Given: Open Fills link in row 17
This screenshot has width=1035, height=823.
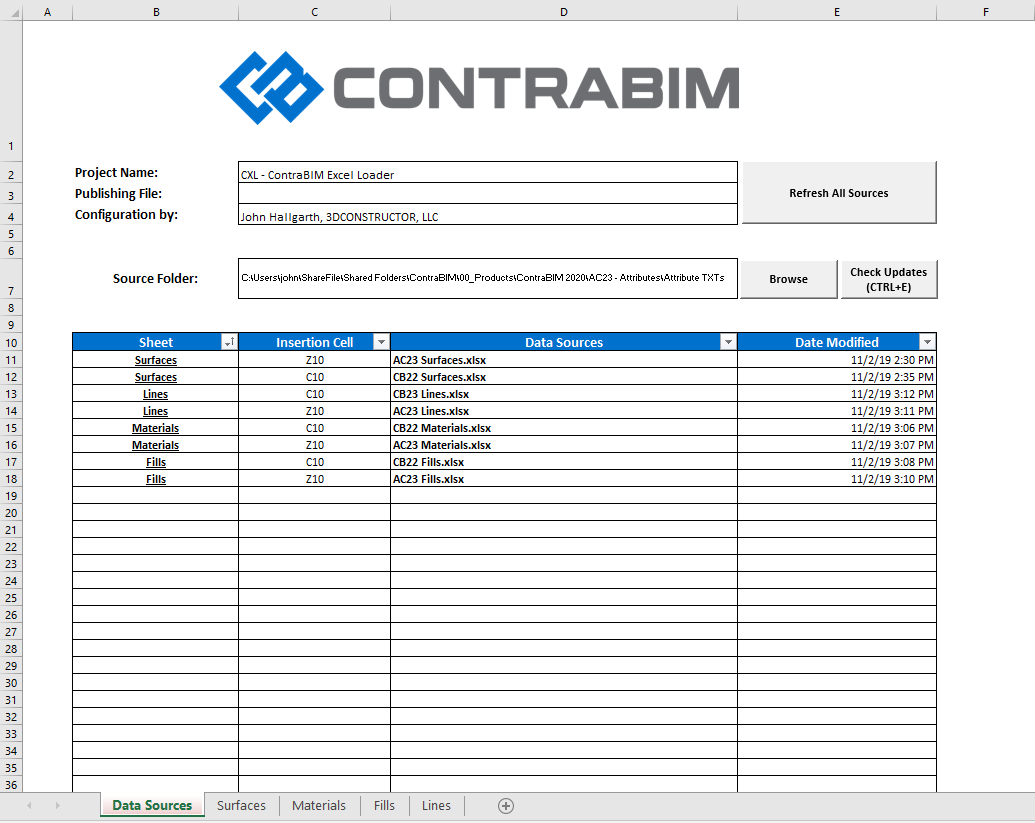Looking at the screenshot, I should click(x=156, y=463).
